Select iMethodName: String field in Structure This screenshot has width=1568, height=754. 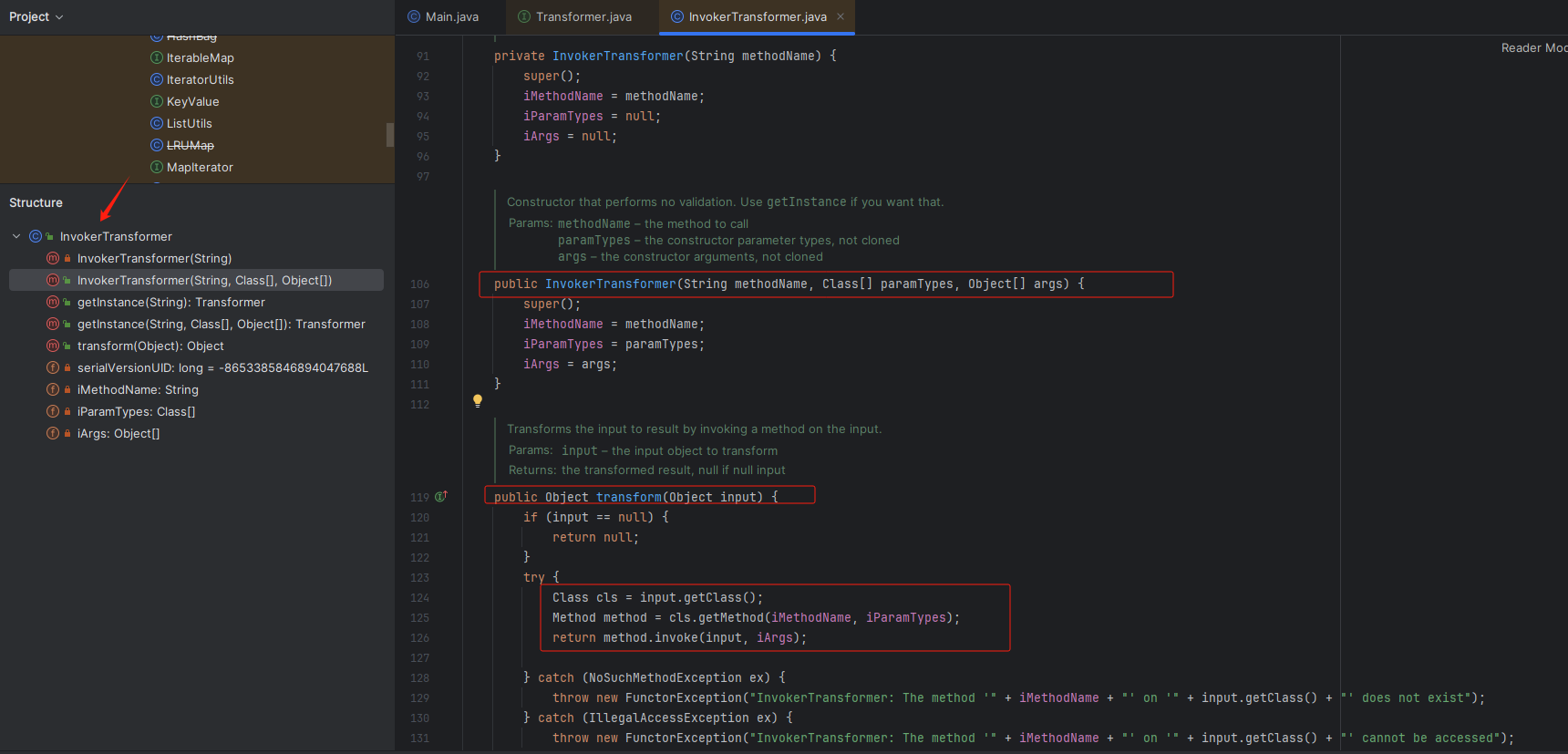pos(138,389)
